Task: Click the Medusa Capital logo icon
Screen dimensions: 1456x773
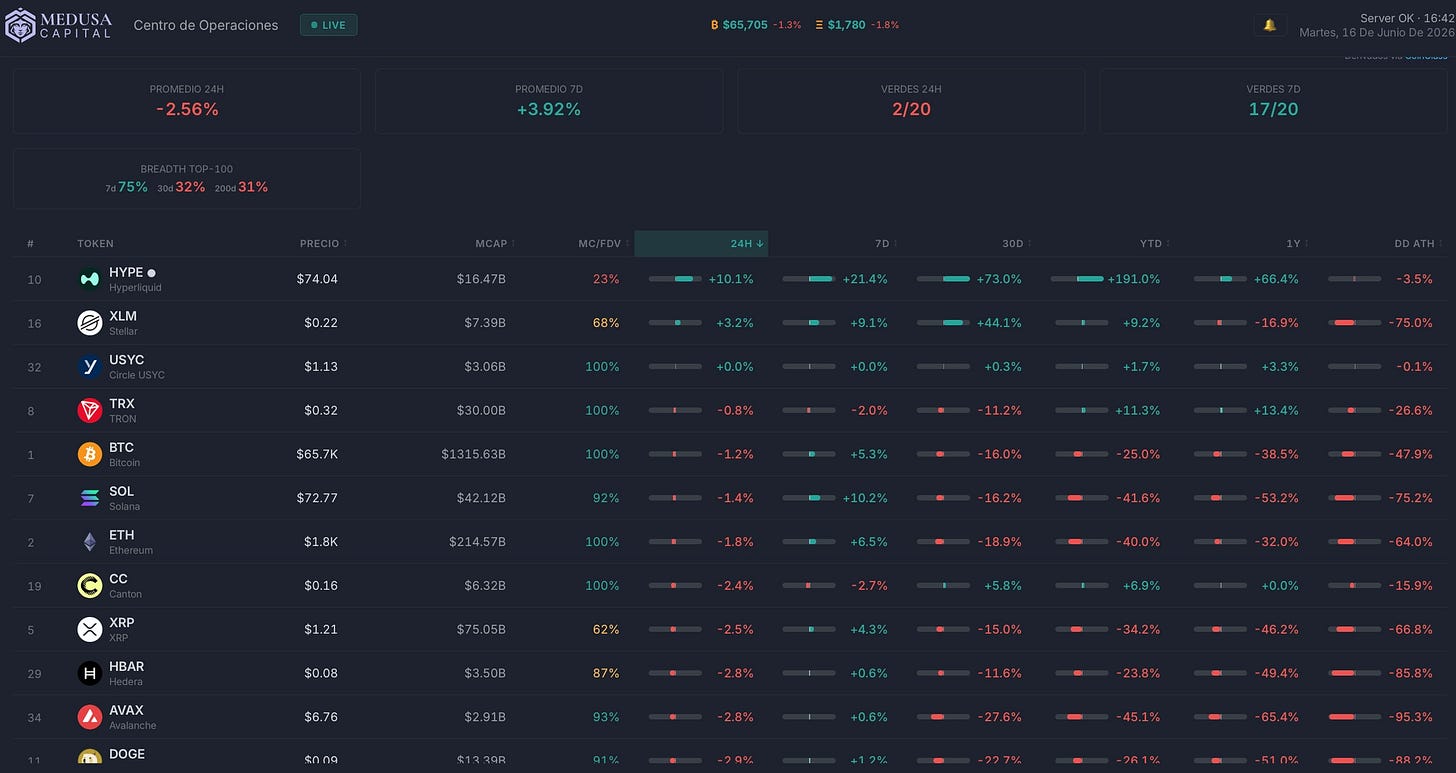Action: (20, 25)
